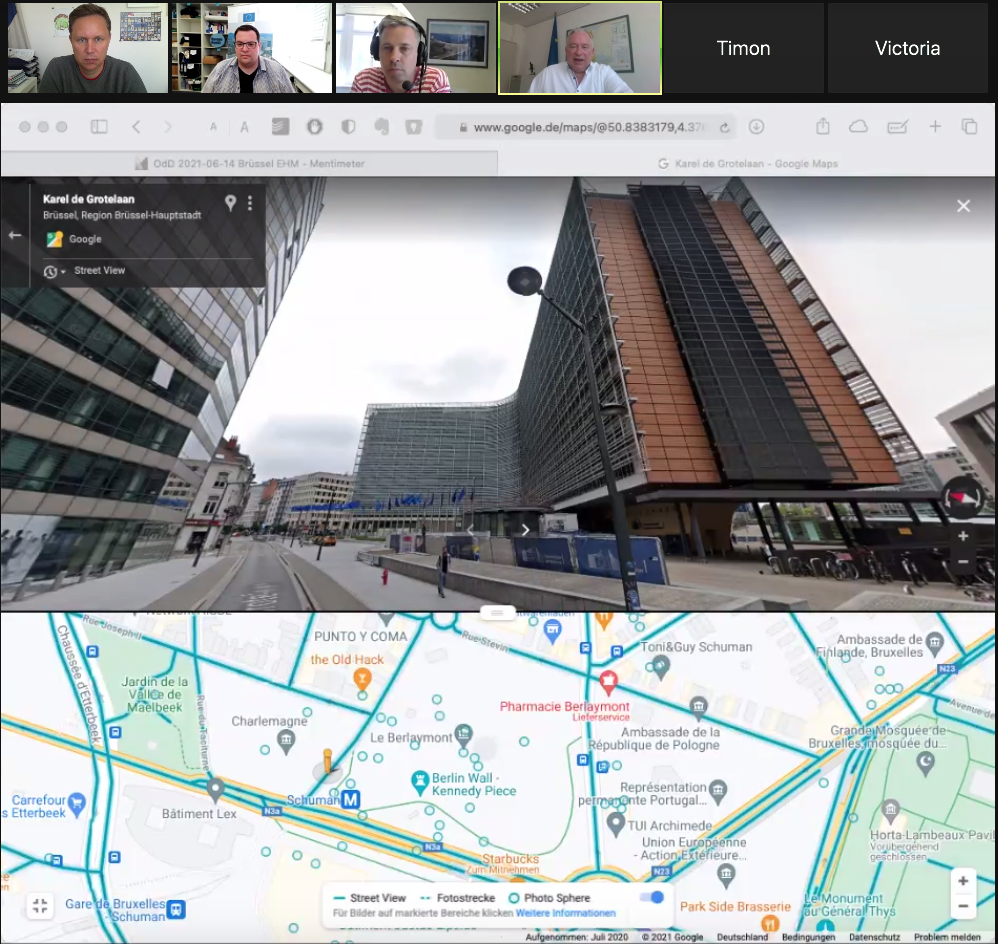This screenshot has width=998, height=944.
Task: Click Problem melden link
Action: pos(948,937)
